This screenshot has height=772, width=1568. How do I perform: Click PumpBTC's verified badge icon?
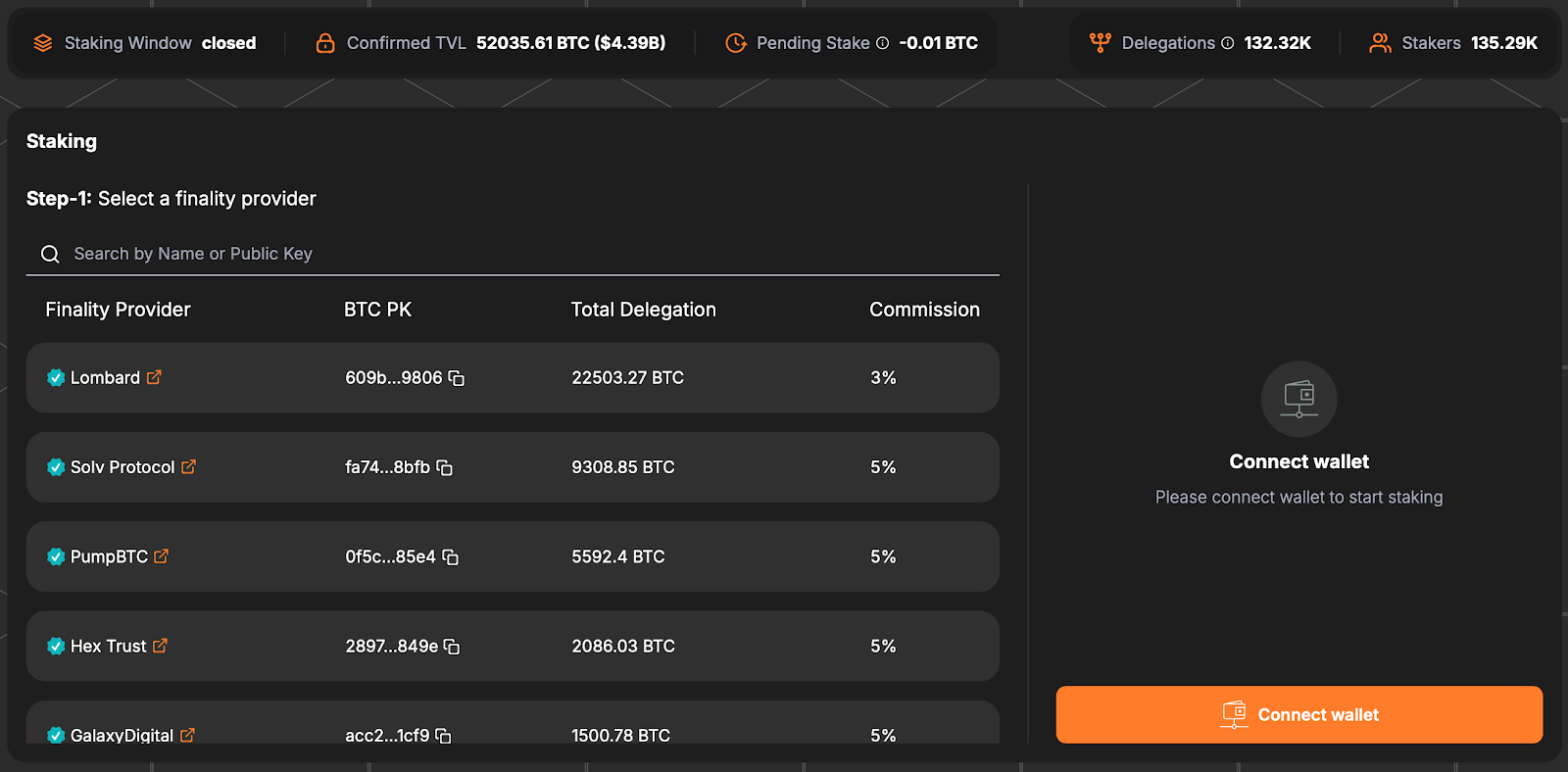click(x=56, y=556)
